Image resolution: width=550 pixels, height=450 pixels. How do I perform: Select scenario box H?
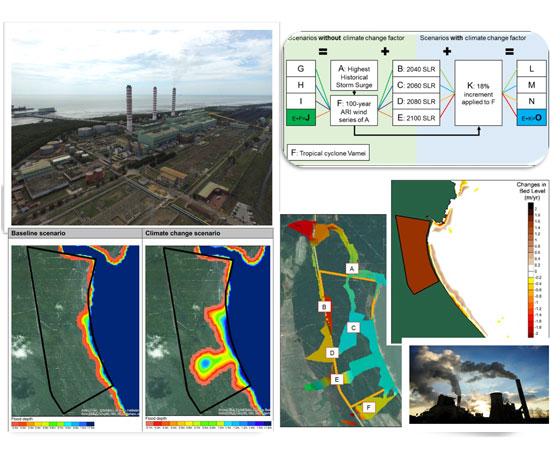[x=301, y=85]
